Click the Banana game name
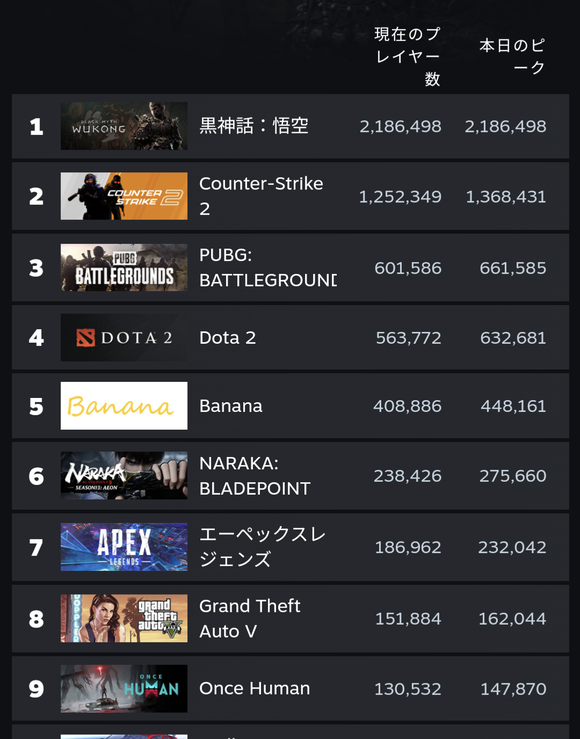The height and width of the screenshot is (739, 580). pyautogui.click(x=231, y=406)
